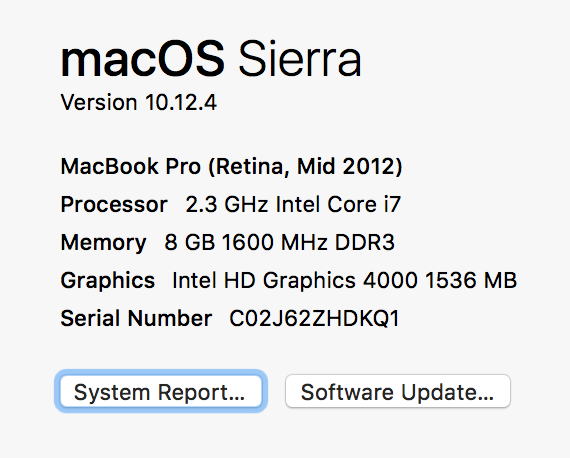
Task: Click the Graphics label
Action: [x=108, y=281]
